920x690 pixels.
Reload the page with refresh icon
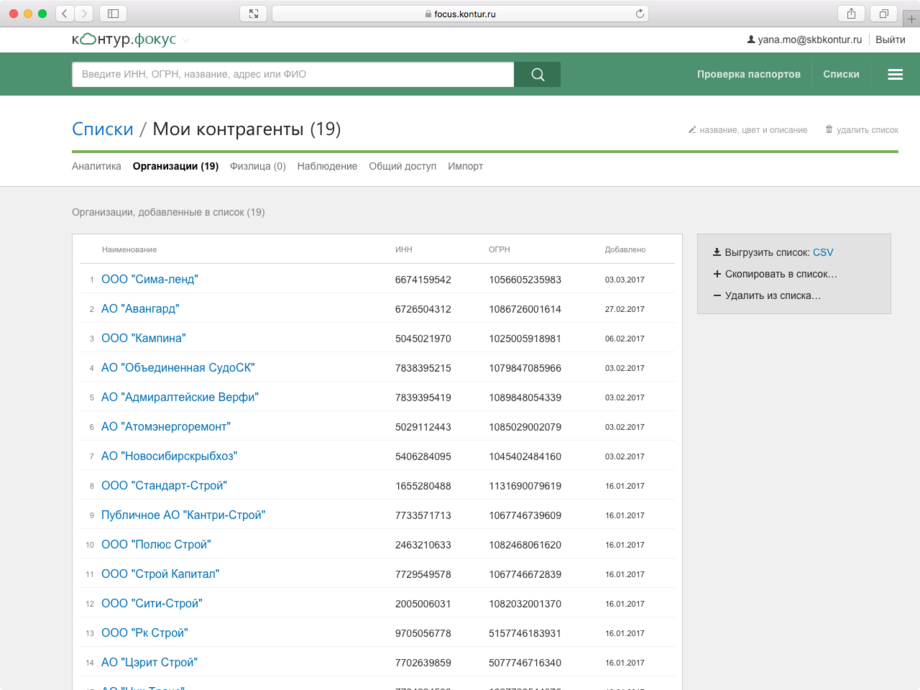coord(640,14)
